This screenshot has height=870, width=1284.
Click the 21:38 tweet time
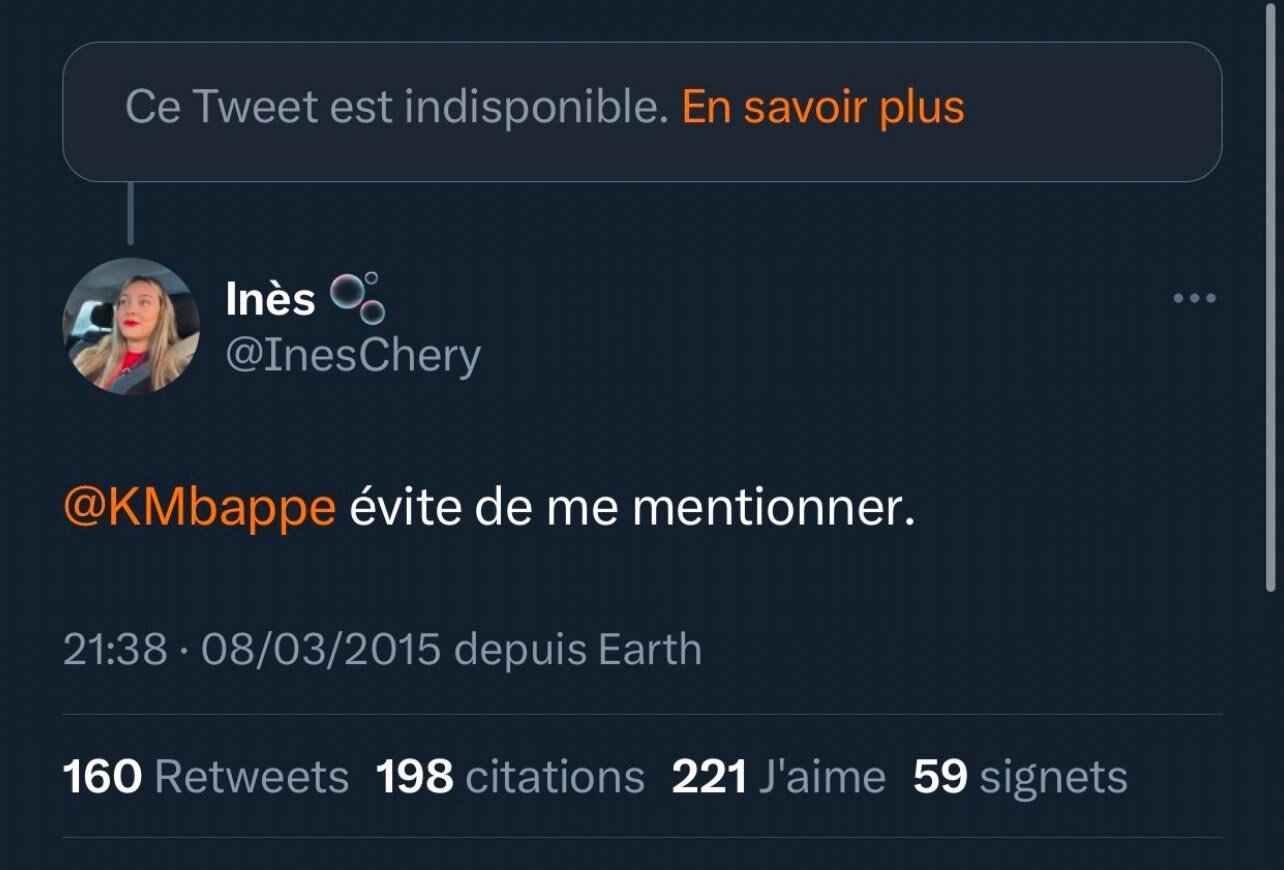click(x=114, y=650)
